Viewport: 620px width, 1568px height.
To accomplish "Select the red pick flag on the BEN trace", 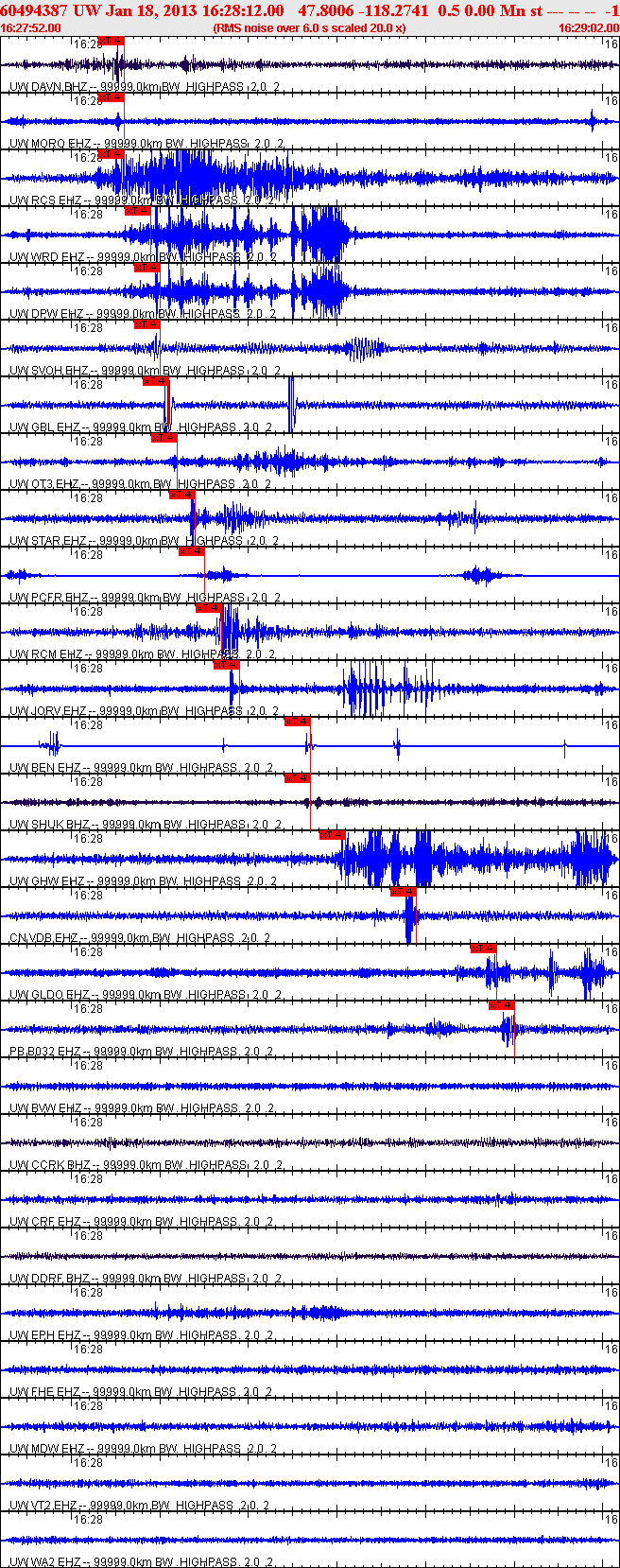I will click(298, 722).
